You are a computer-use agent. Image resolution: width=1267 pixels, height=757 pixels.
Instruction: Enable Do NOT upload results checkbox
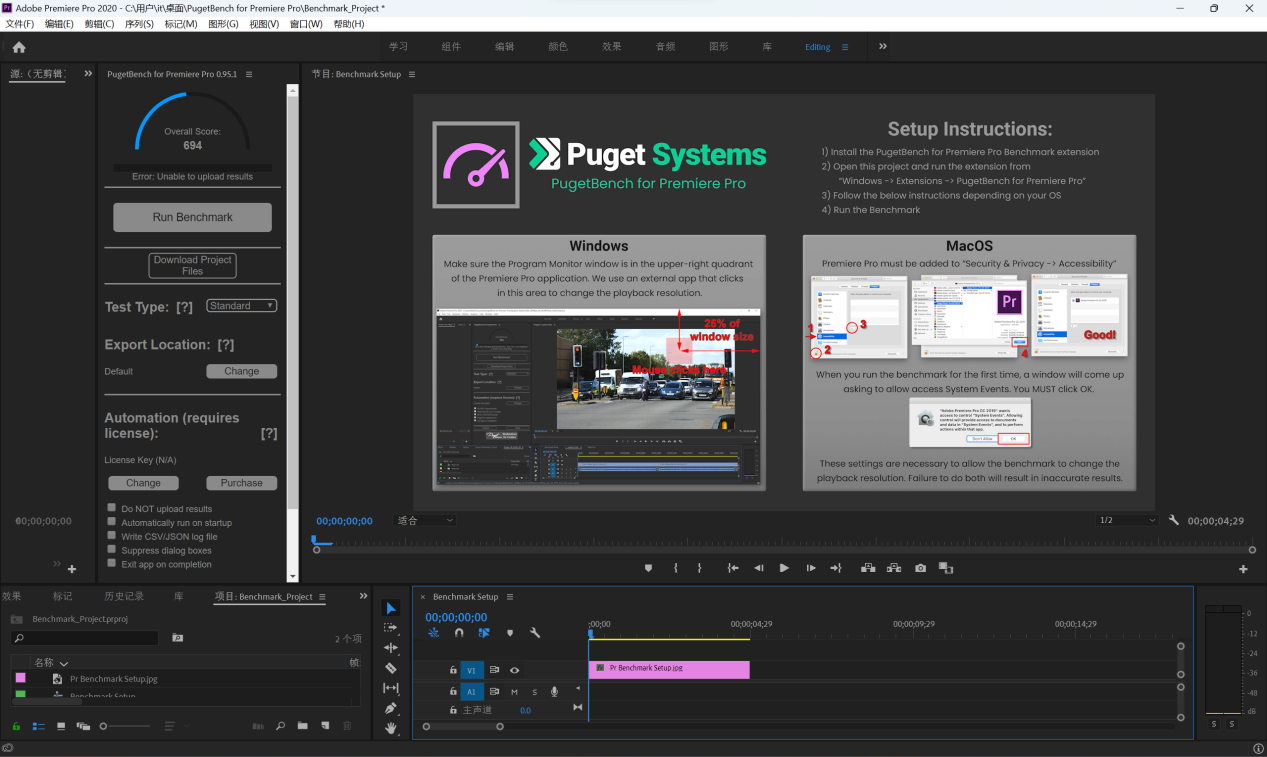[112, 508]
